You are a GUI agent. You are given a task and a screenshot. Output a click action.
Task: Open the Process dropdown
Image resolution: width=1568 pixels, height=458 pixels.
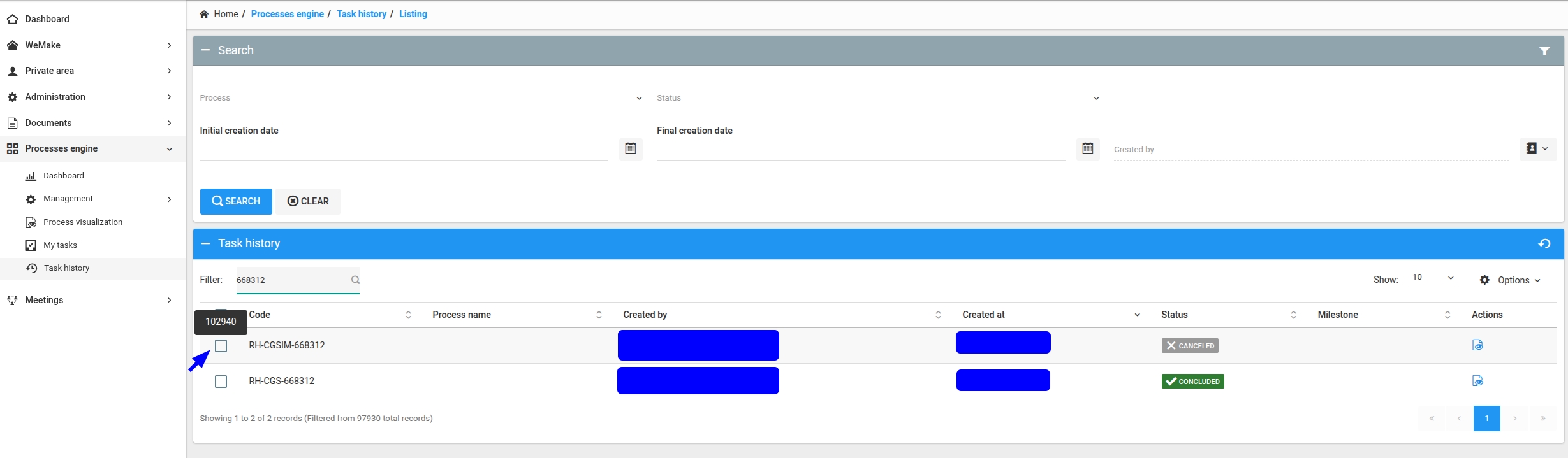coord(421,98)
